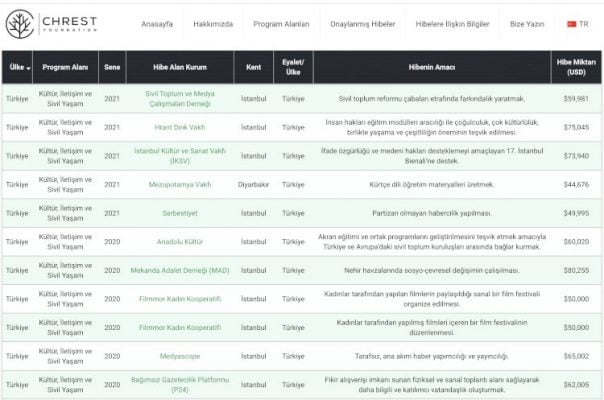Open the Serbestiyet grantee link
This screenshot has height=400, width=604.
(181, 213)
